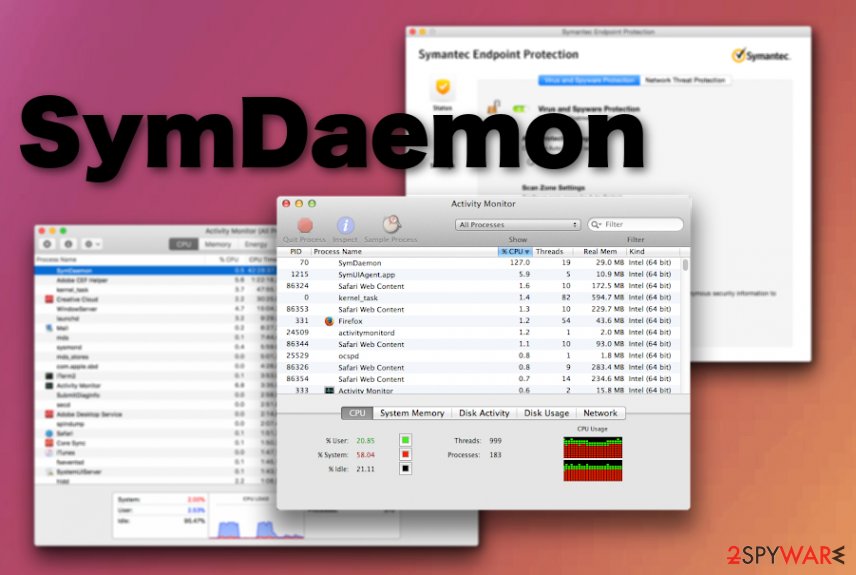Image resolution: width=856 pixels, height=575 pixels.
Task: Click the iTunes icon in background process list
Action: (49, 453)
